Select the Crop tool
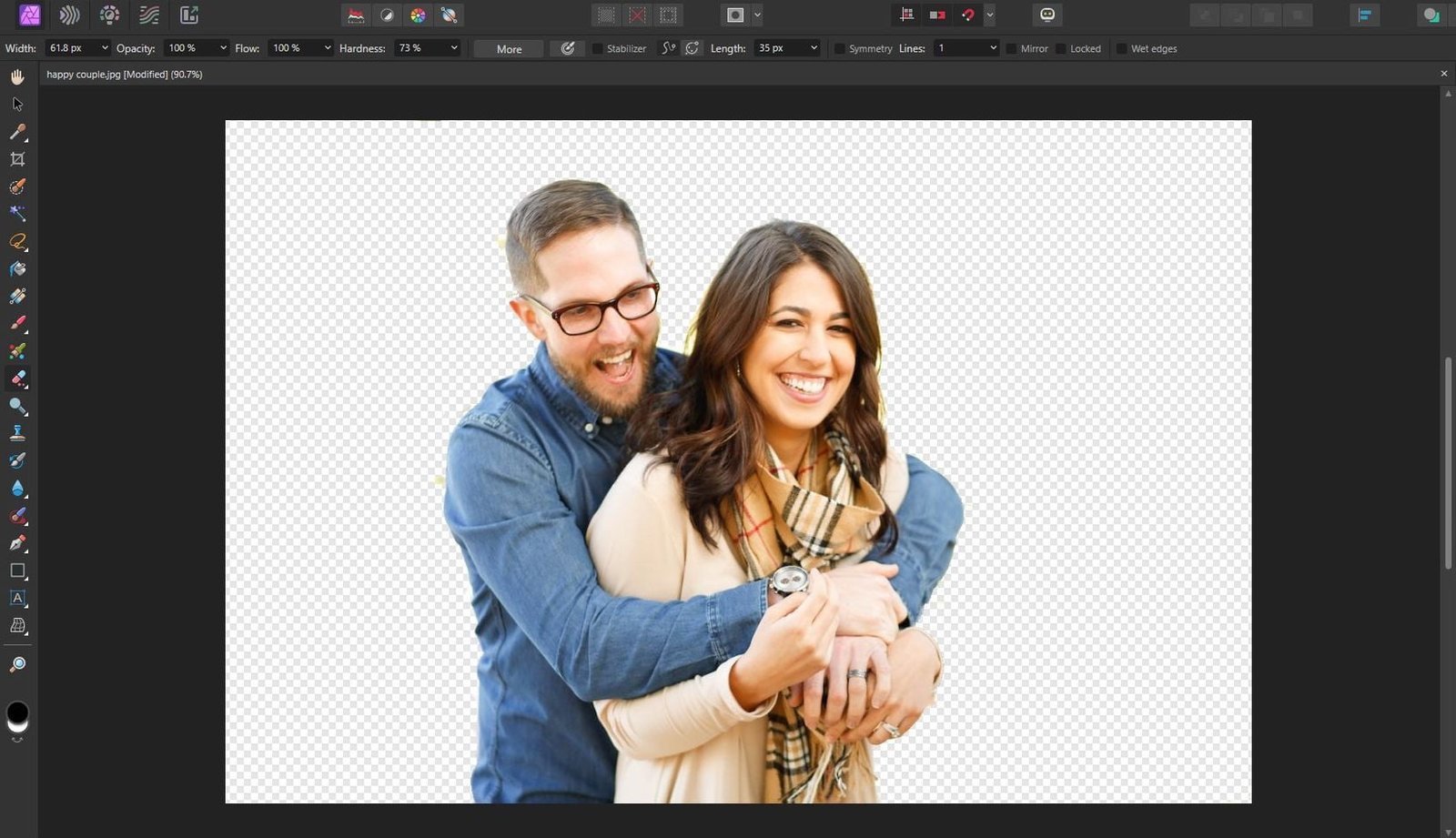The width and height of the screenshot is (1456, 838). tap(17, 159)
